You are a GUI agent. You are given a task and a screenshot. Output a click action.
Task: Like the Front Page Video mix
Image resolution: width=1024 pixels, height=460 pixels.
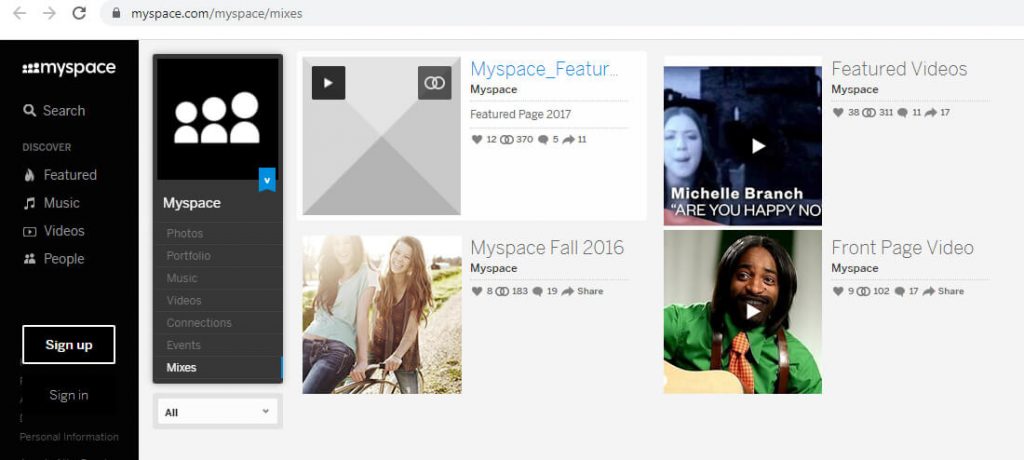[x=839, y=291]
